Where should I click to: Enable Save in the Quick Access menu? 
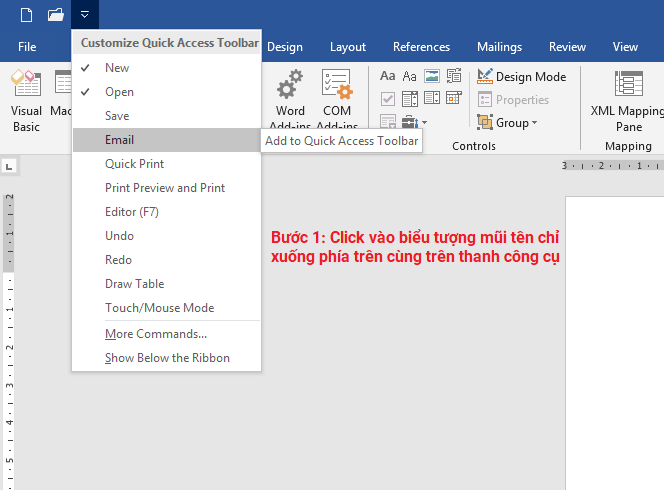click(x=166, y=116)
